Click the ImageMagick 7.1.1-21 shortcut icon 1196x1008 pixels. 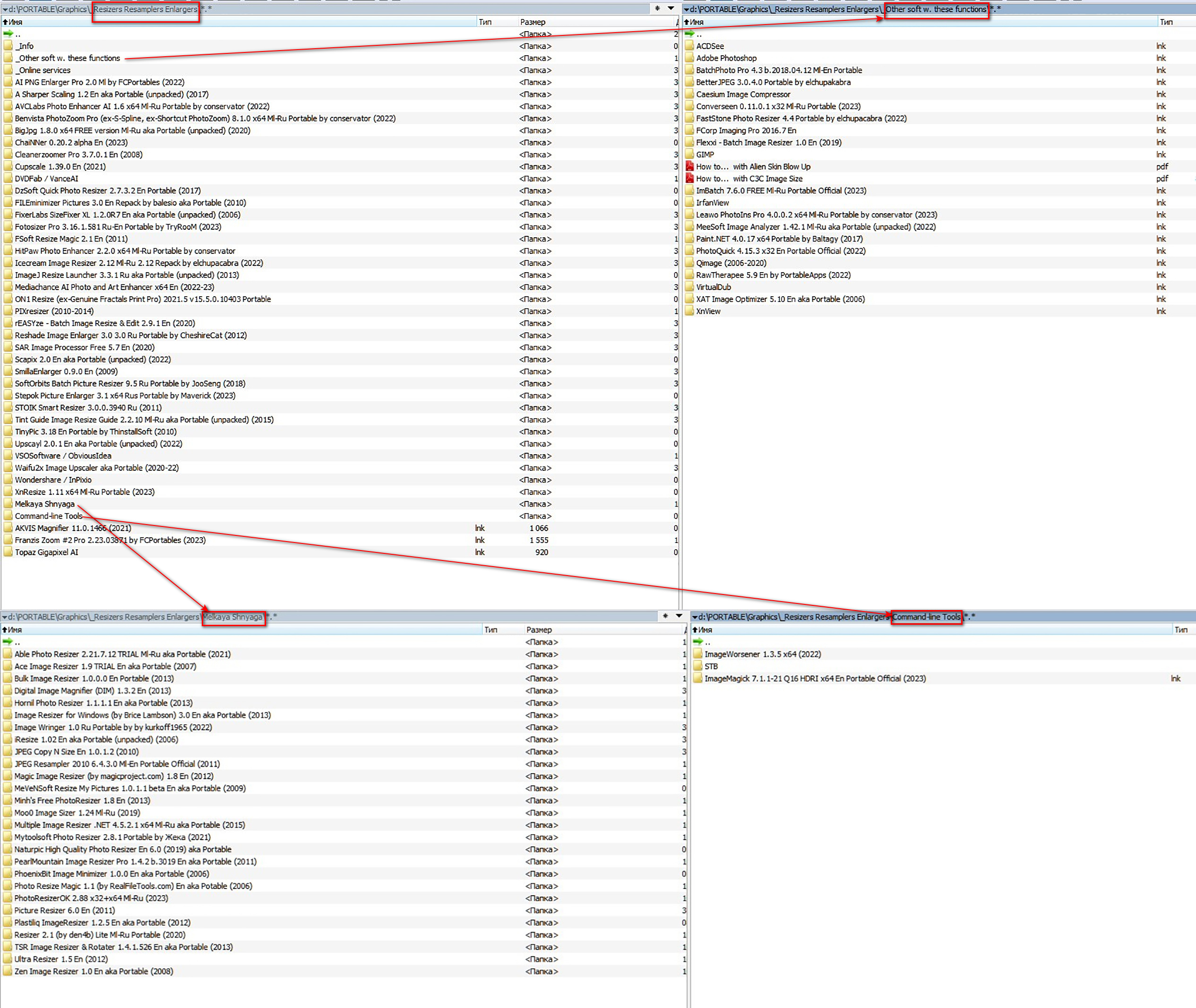698,678
